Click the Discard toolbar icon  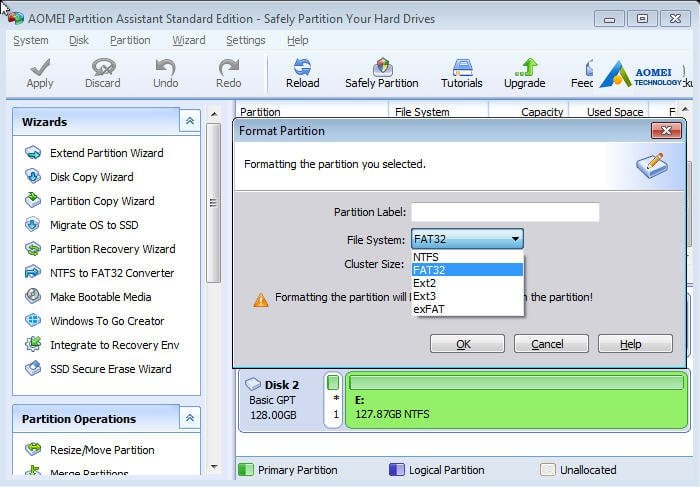coord(103,67)
